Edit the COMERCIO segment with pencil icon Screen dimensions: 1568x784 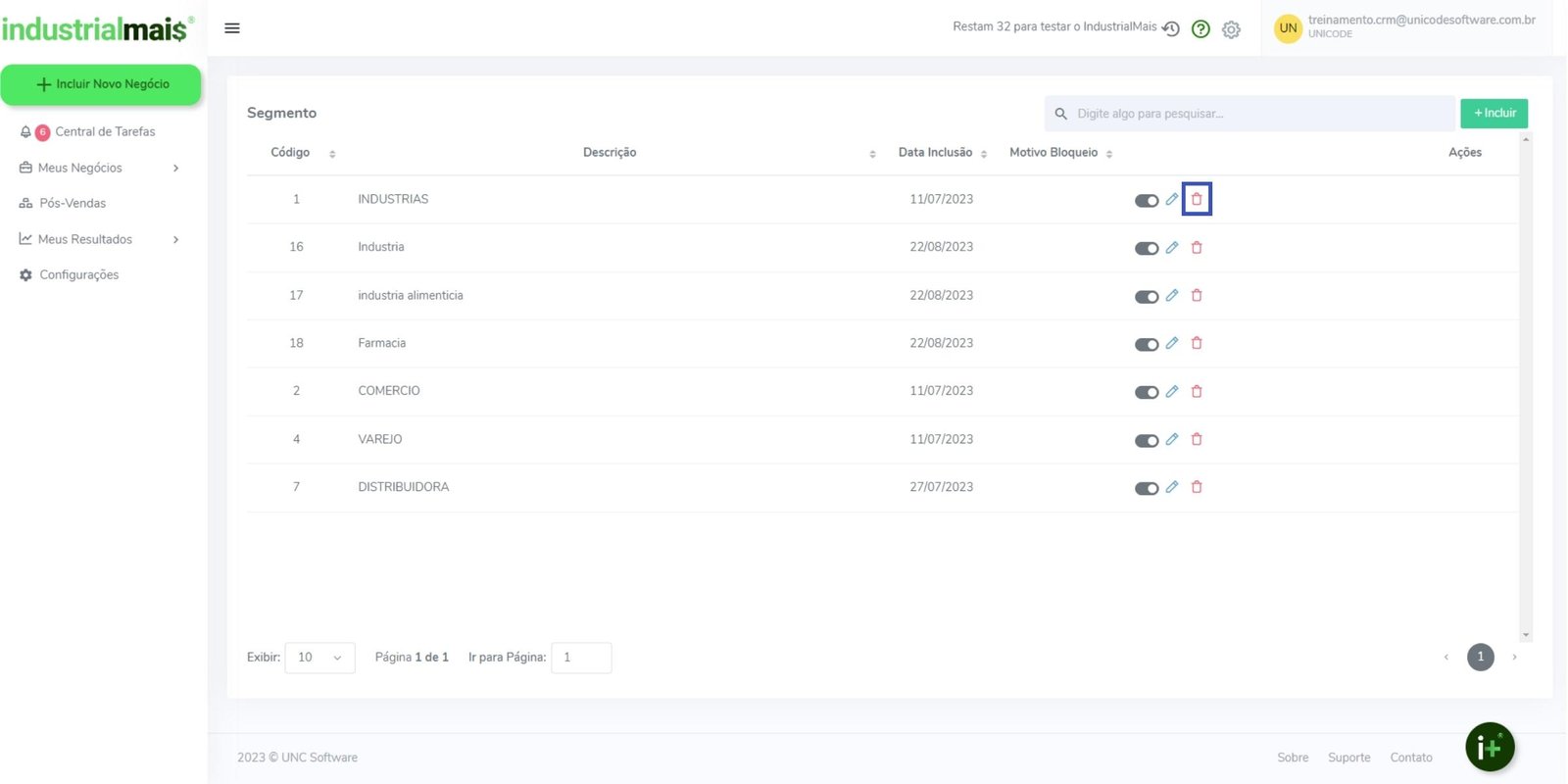tap(1172, 391)
